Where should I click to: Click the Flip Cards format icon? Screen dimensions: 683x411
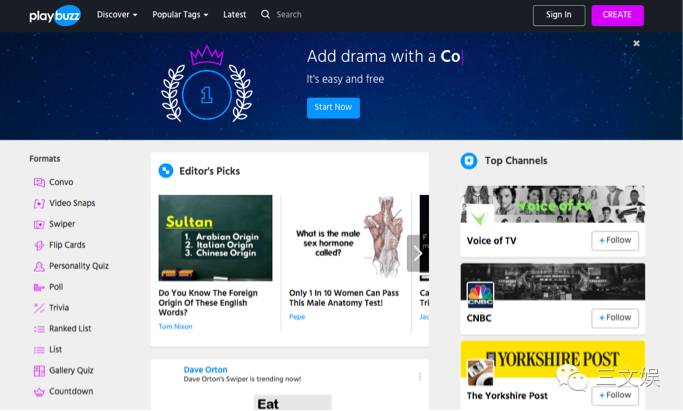(39, 245)
